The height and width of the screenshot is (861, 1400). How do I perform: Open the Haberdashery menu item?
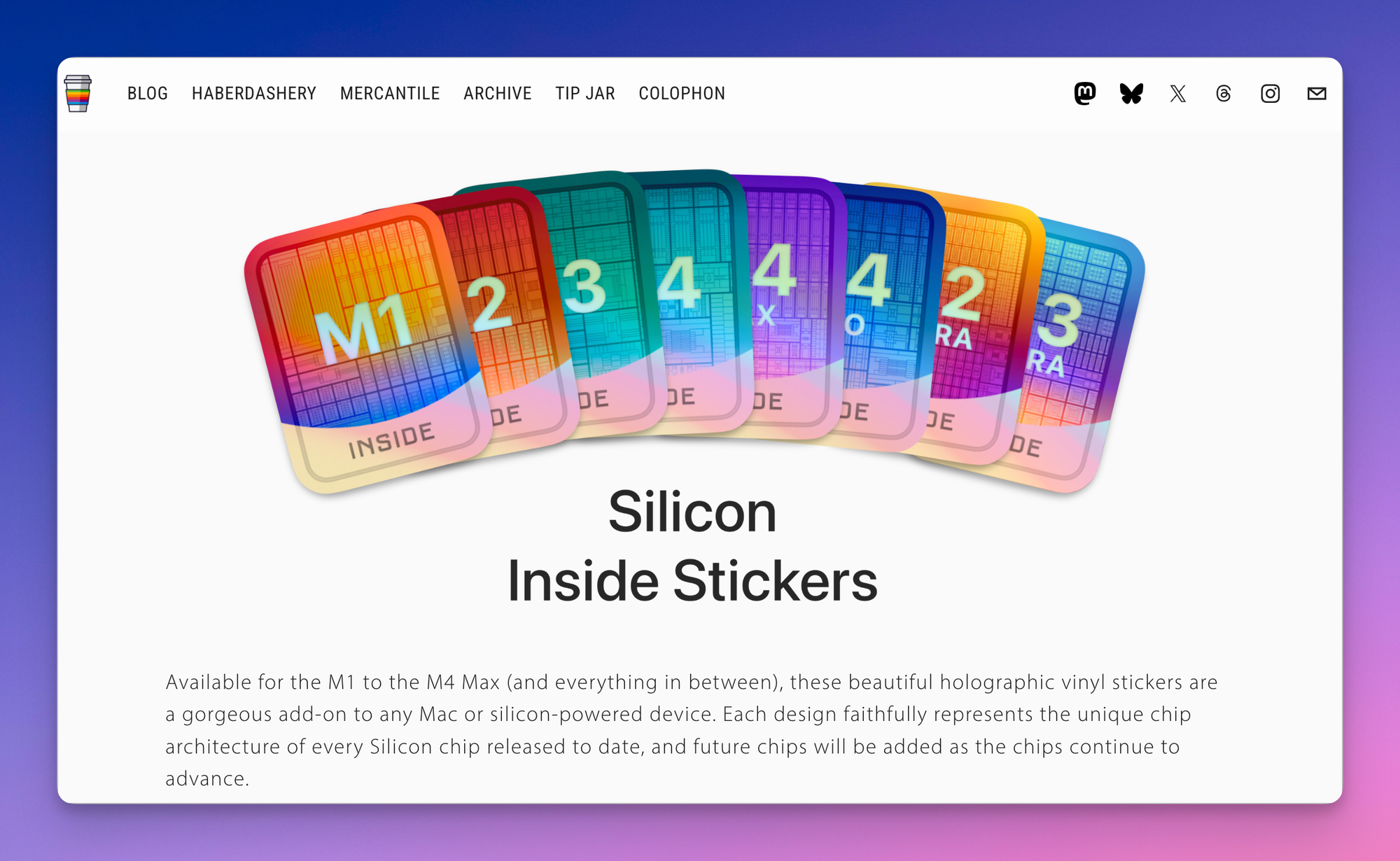[x=254, y=93]
